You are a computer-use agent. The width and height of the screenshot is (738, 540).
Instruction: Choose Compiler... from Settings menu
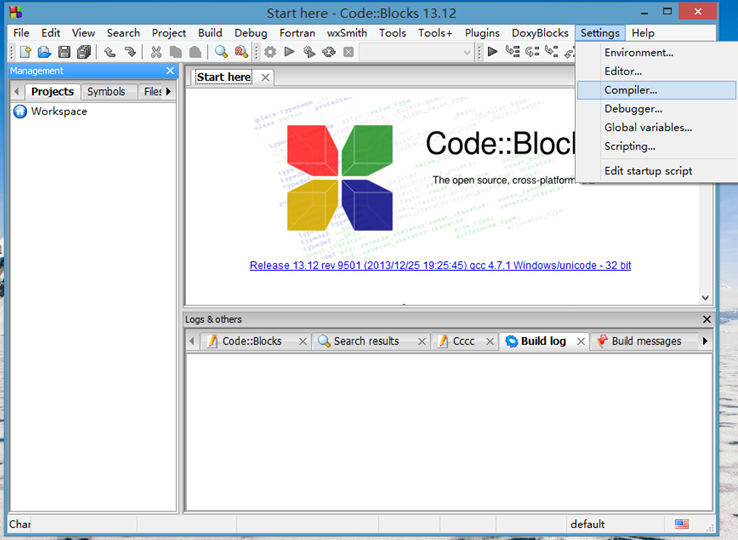[x=657, y=90]
